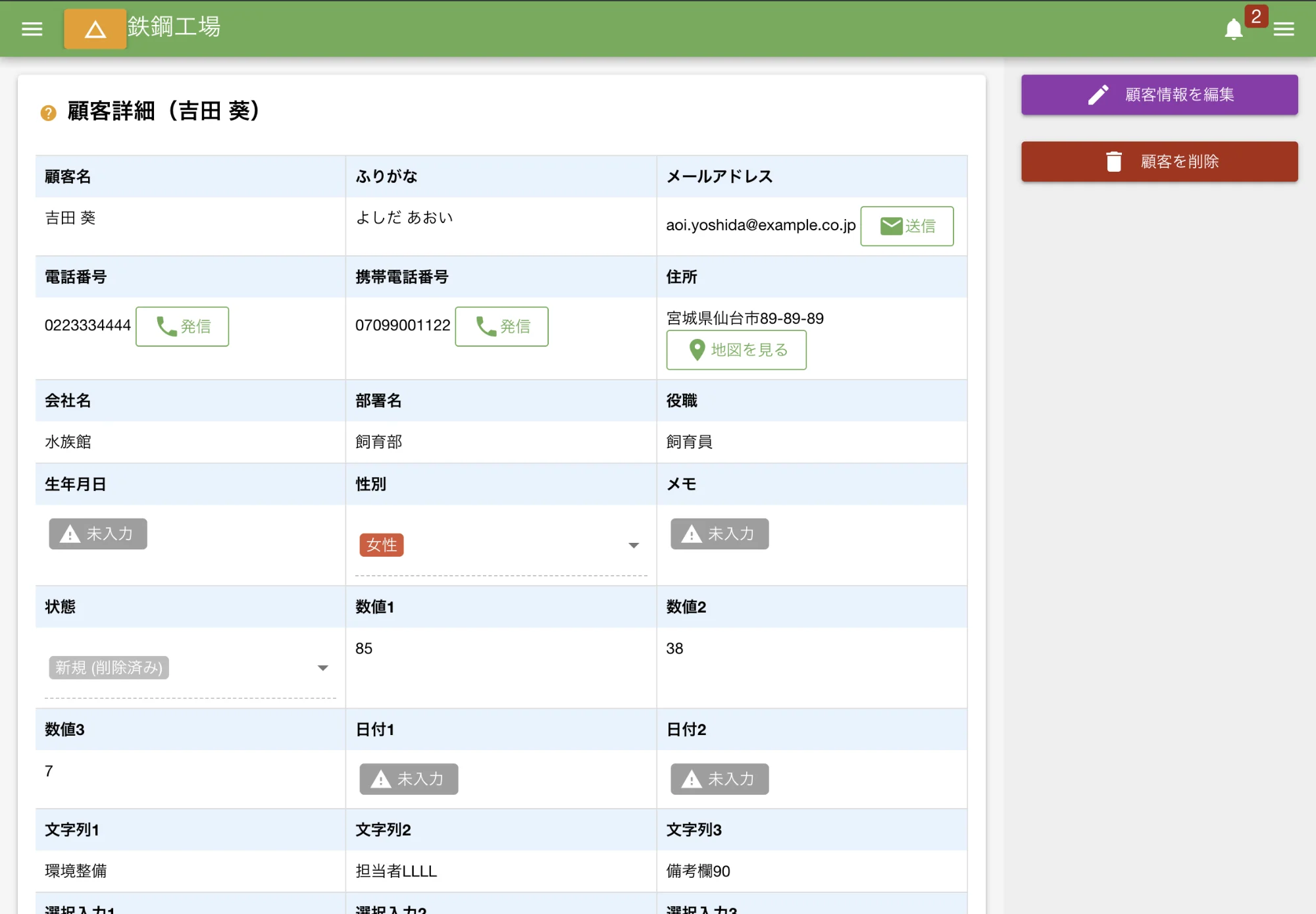Click the 新規 (削除済み) status chip
This screenshot has height=914, width=1316.
(109, 668)
